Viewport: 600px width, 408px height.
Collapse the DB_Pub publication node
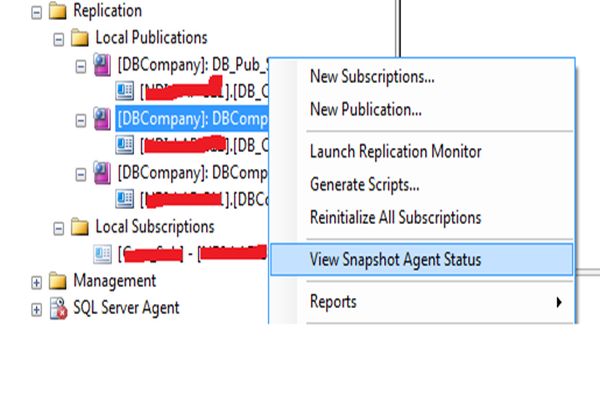click(x=81, y=67)
